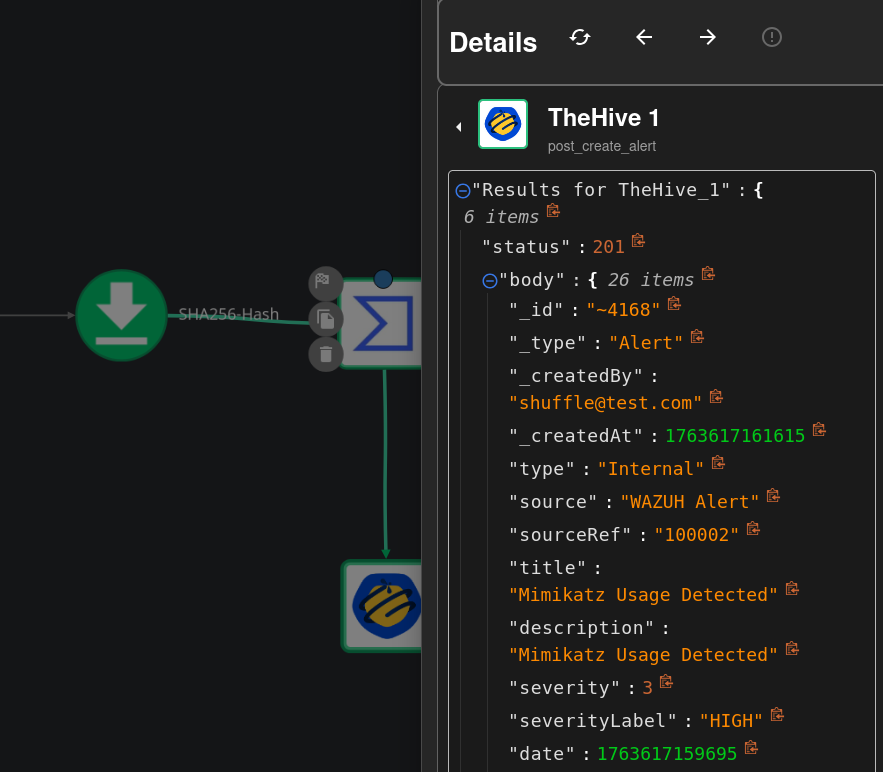Click the TheHive 1 app logo in Details
883x772 pixels.
503,125
